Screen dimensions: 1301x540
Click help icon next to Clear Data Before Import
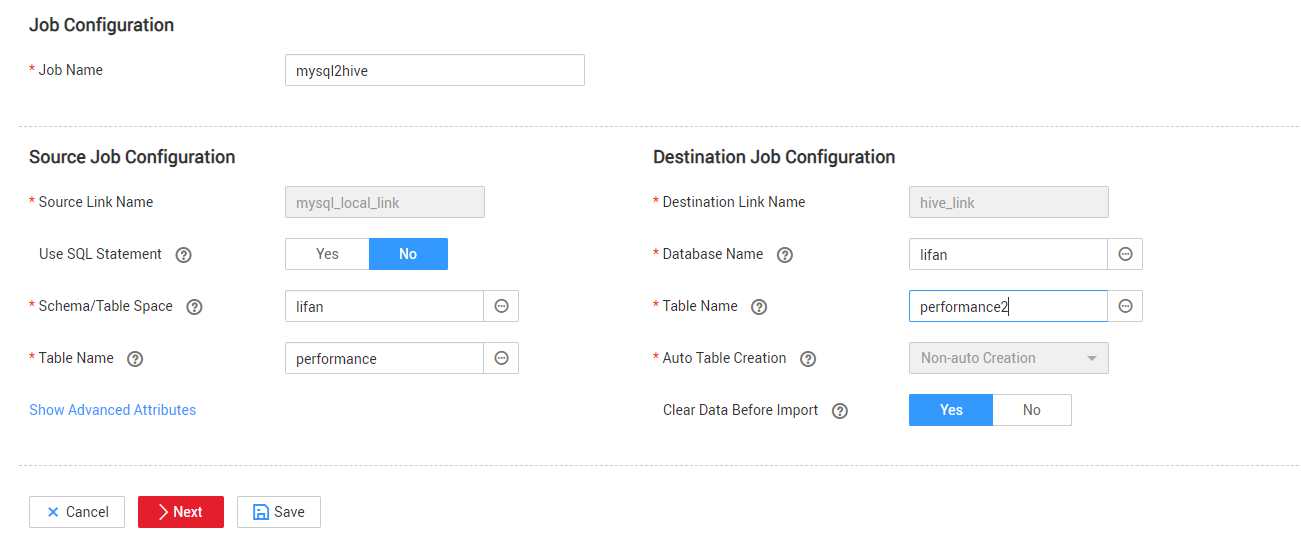[840, 411]
